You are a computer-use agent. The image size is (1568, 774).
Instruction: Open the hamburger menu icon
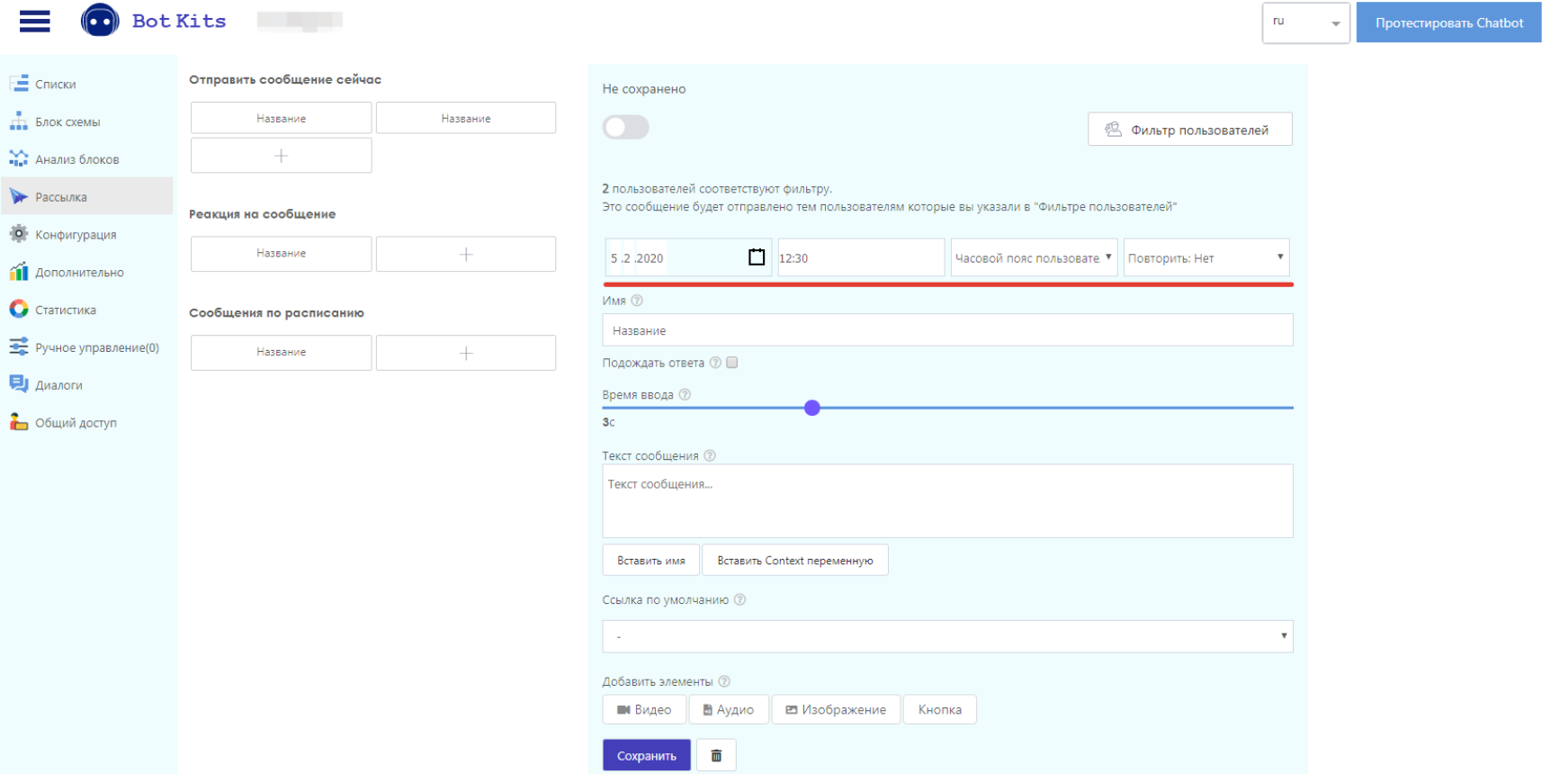point(34,21)
